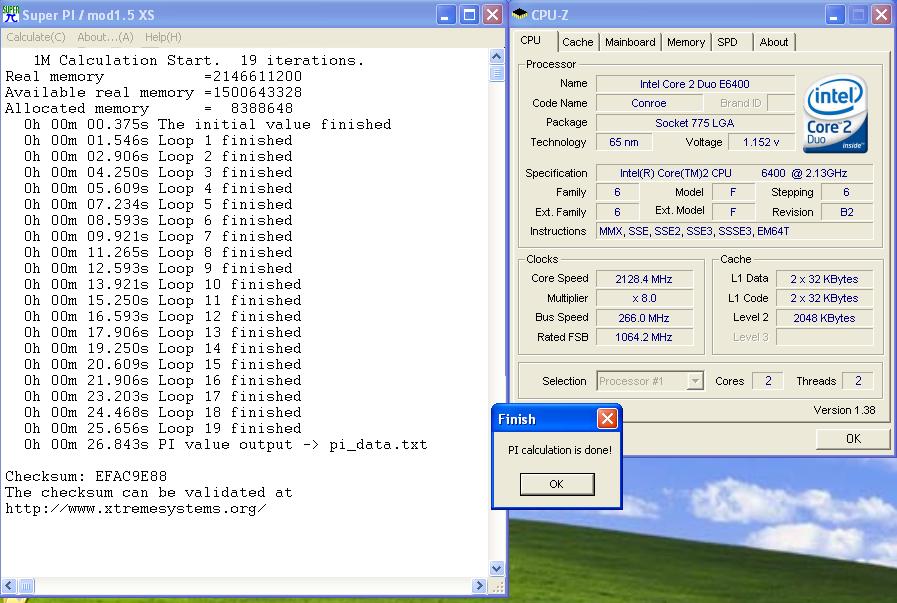Switch to the About tab in CPU-Z
This screenshot has width=897, height=603.
coord(773,42)
